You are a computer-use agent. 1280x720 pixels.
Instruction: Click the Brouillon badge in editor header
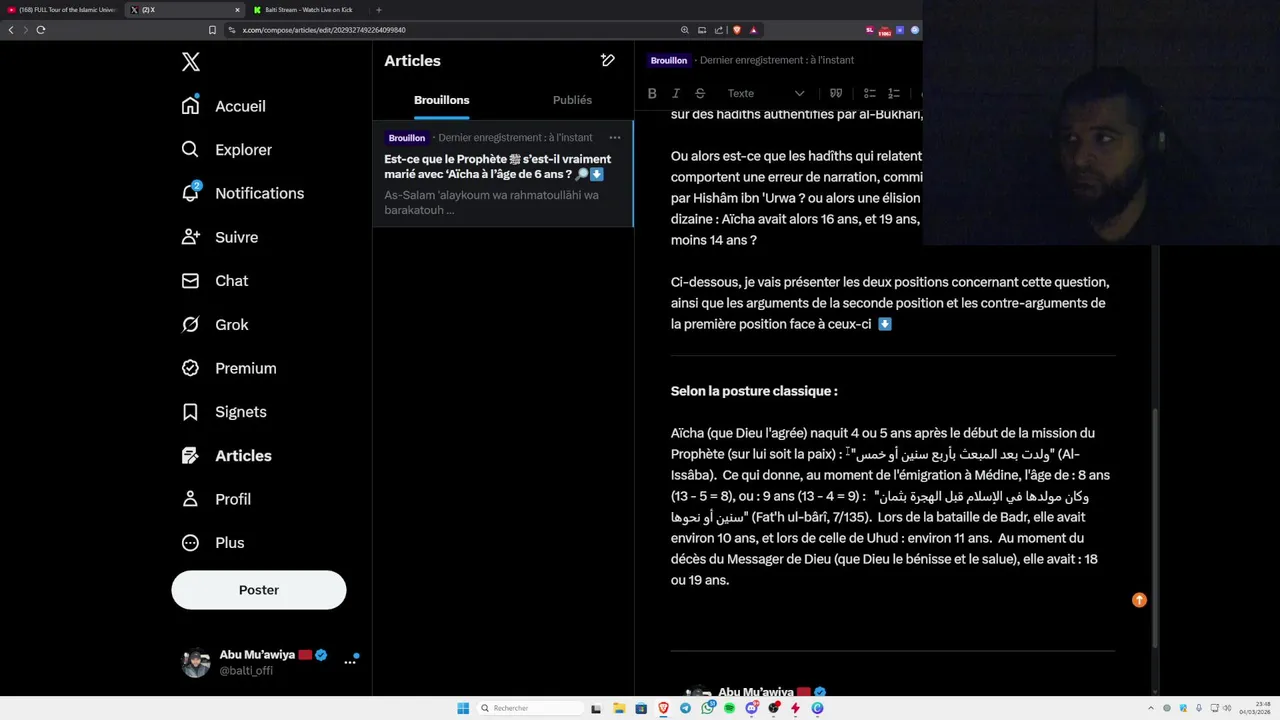tap(669, 60)
